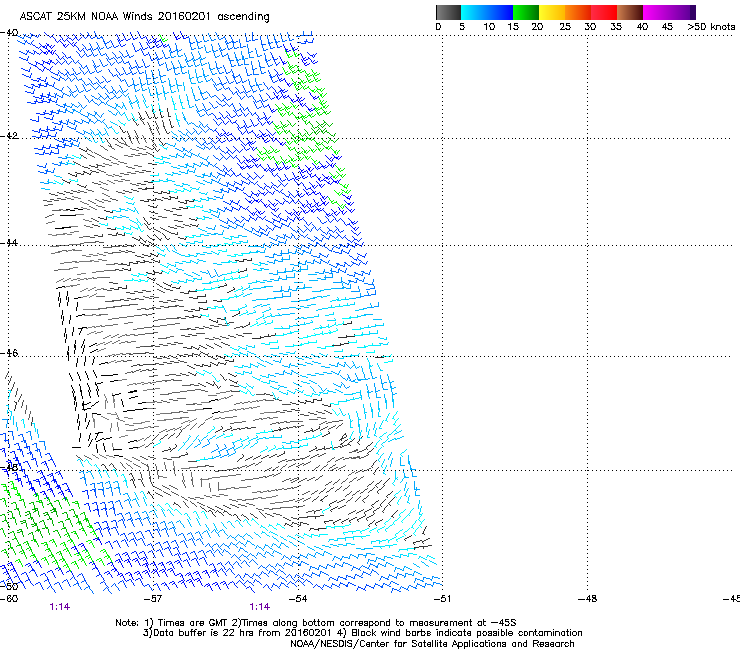740x650 pixels.
Task: Click the longitude label -51
Action: pos(442,599)
